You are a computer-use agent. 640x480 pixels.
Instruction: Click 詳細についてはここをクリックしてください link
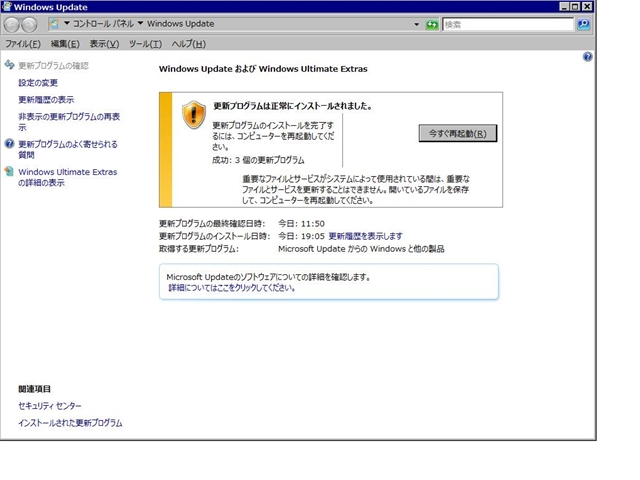[232, 288]
